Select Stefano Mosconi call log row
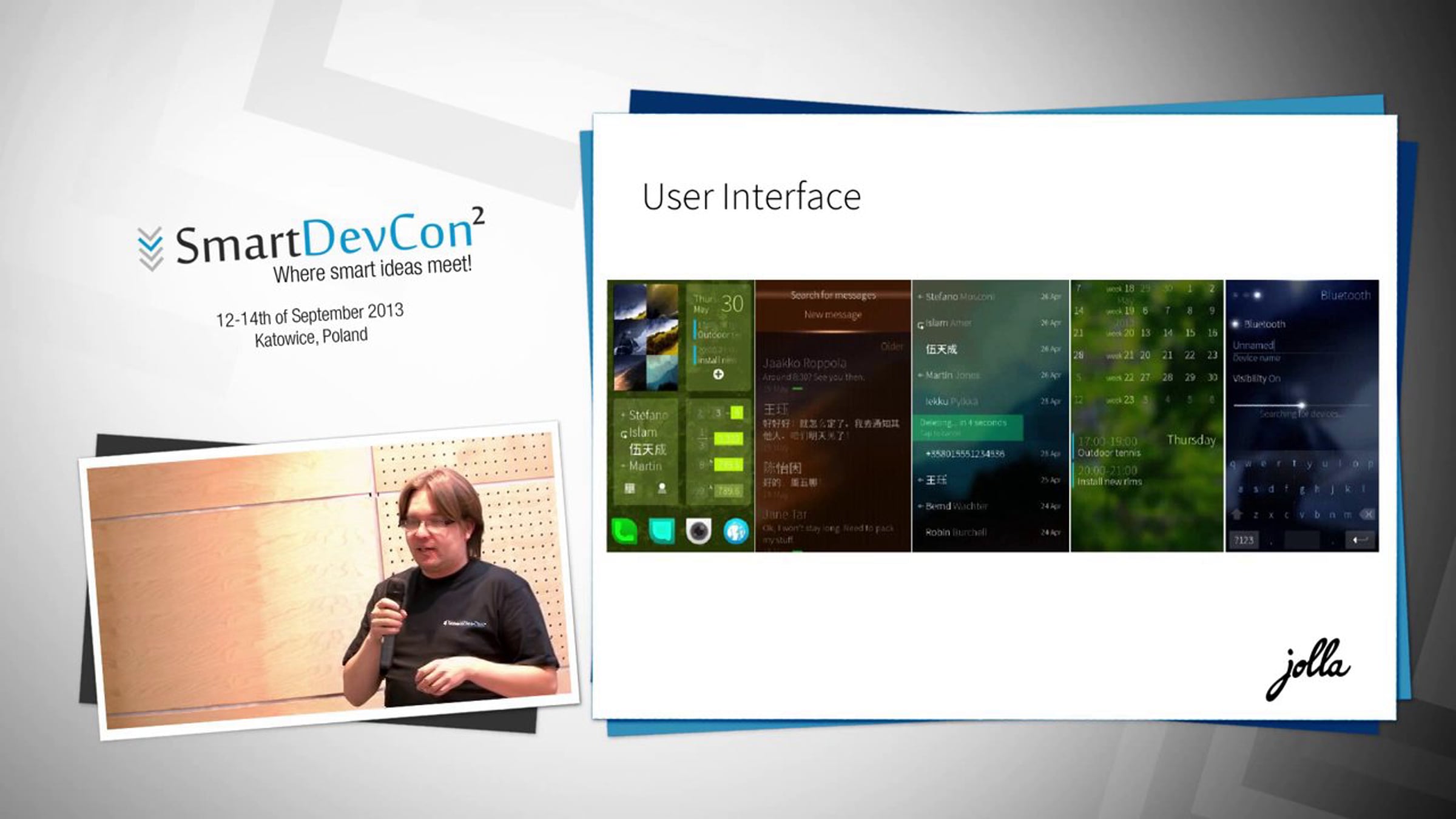This screenshot has width=1456, height=819. pos(990,297)
